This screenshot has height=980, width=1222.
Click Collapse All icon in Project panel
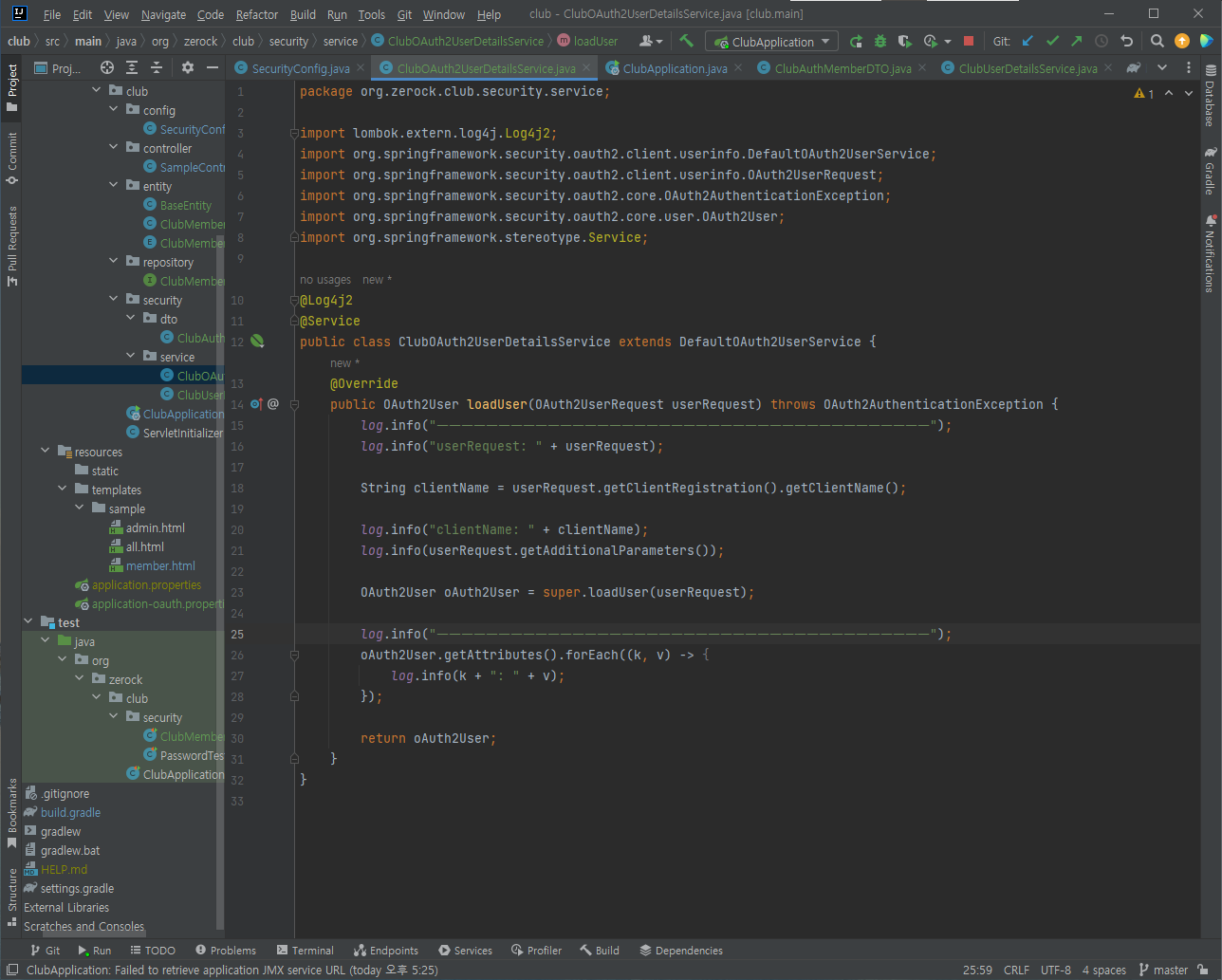[157, 67]
